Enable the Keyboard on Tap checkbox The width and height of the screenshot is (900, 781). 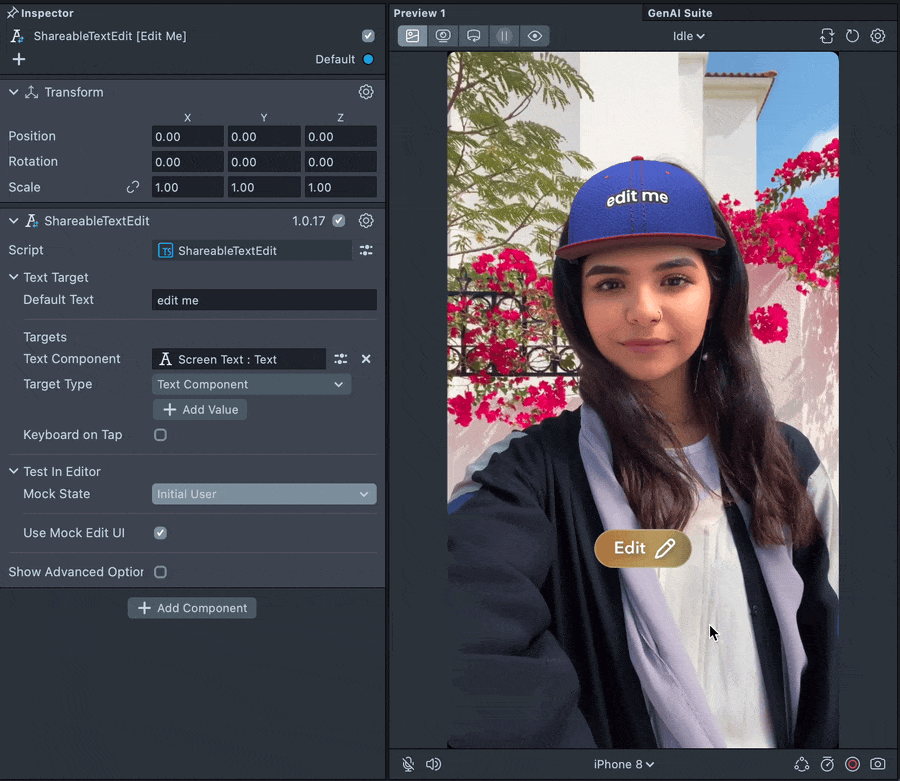(x=160, y=435)
